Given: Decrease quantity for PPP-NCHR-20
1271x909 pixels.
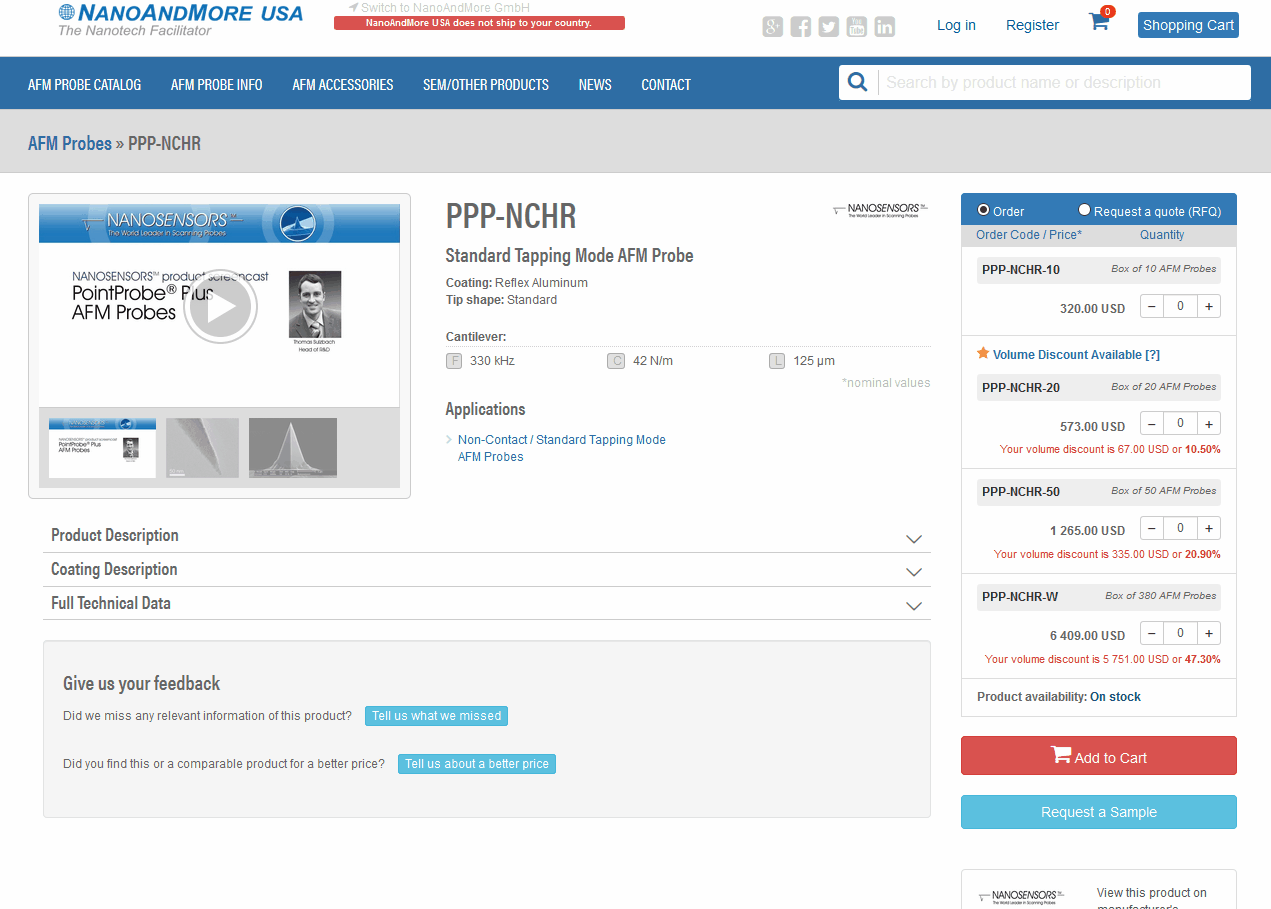Looking at the screenshot, I should coord(1152,424).
